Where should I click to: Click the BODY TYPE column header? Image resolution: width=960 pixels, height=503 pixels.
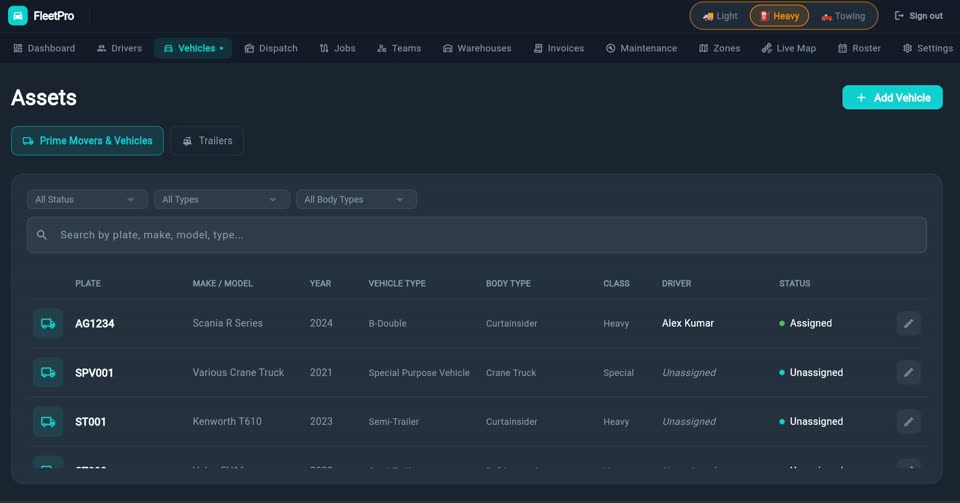pyautogui.click(x=508, y=283)
